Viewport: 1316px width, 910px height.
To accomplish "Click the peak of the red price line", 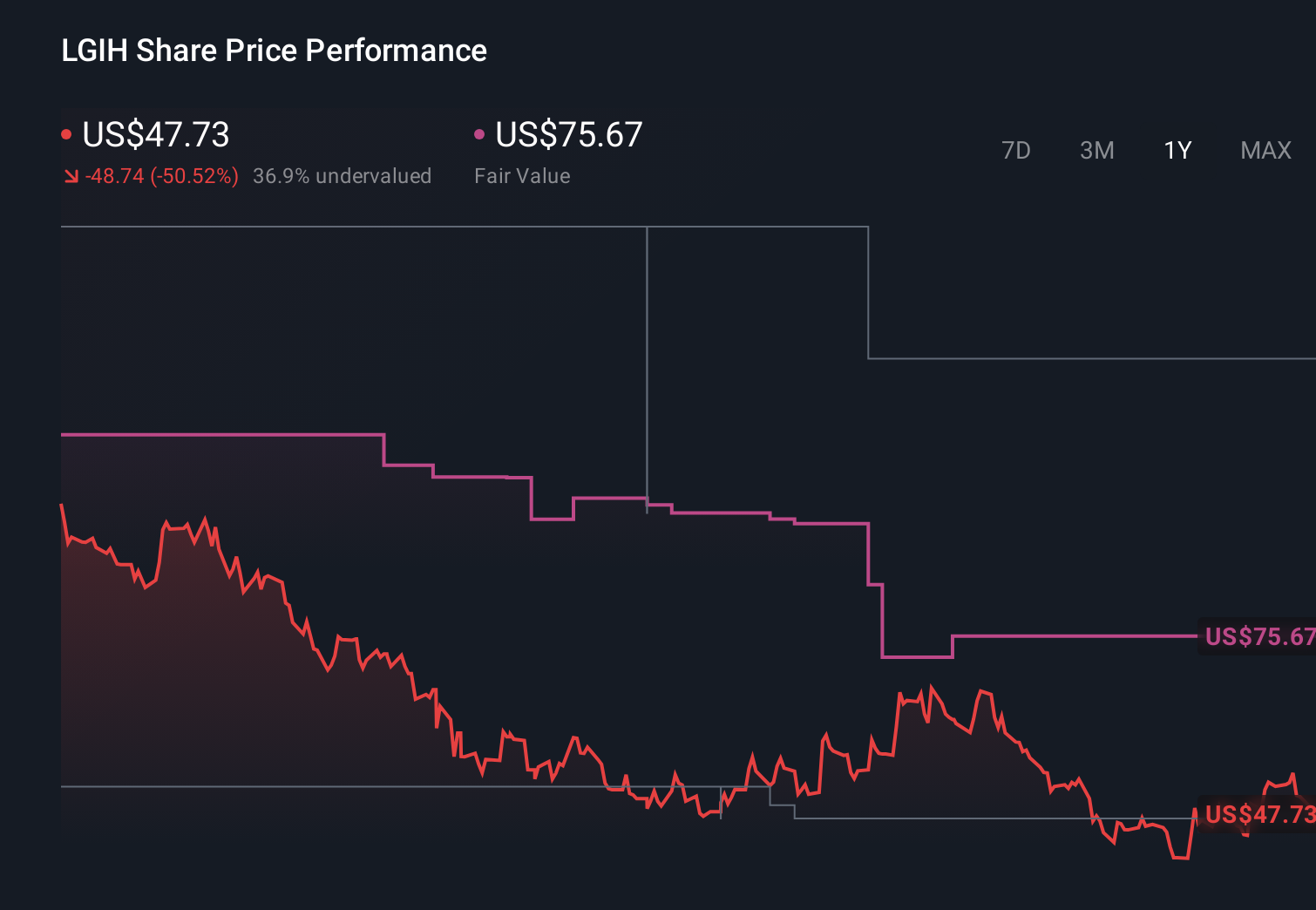I will 61,504.
